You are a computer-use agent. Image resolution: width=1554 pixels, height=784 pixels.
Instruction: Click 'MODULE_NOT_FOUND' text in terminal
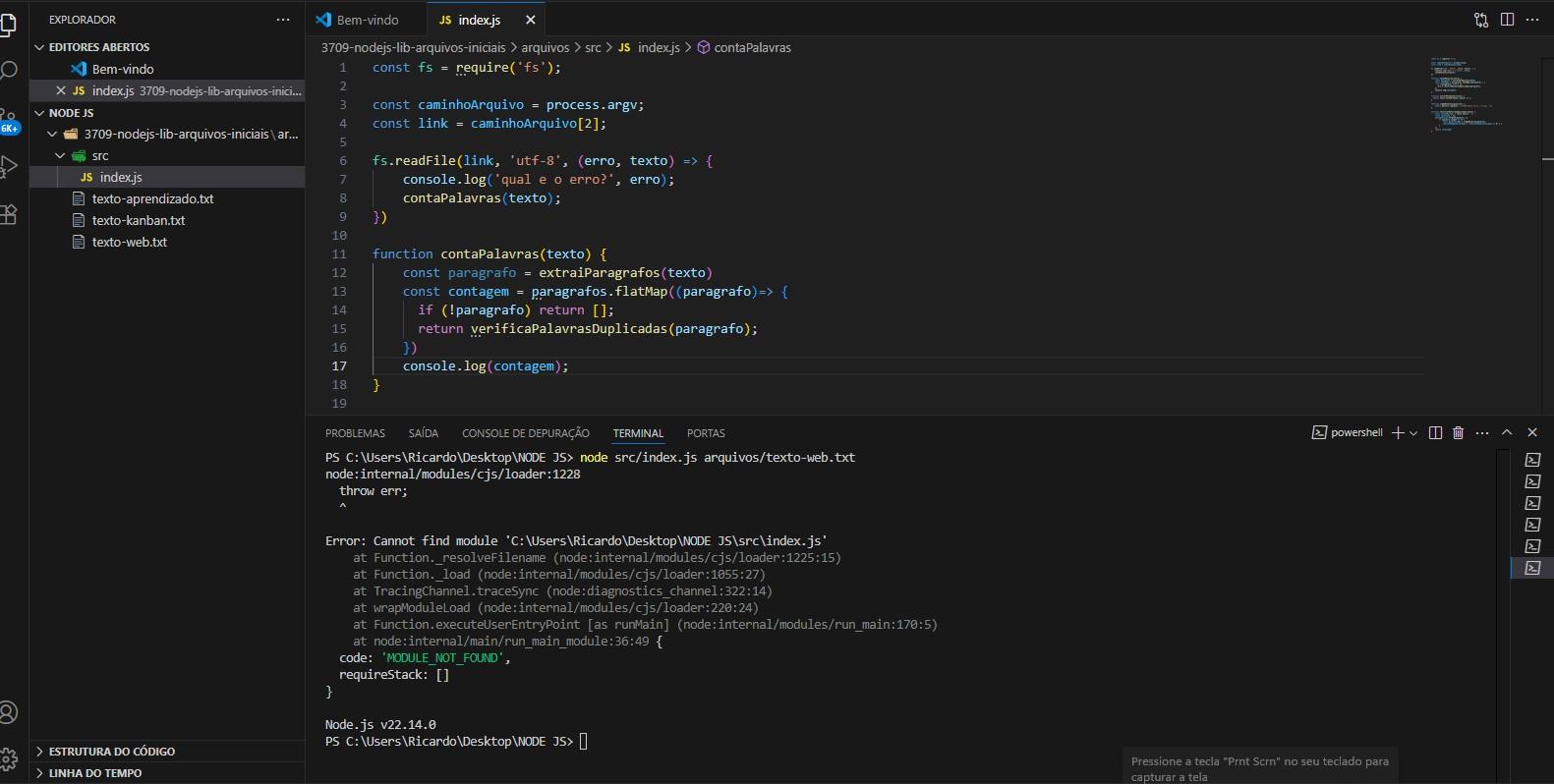point(442,658)
